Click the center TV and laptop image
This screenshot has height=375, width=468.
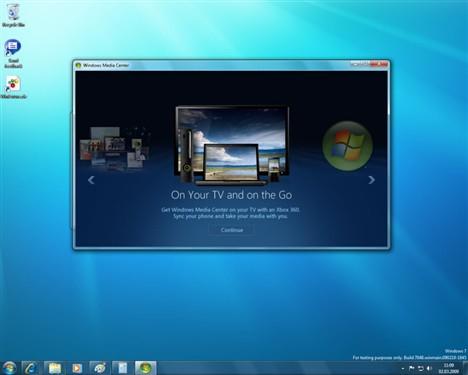pyautogui.click(x=232, y=145)
